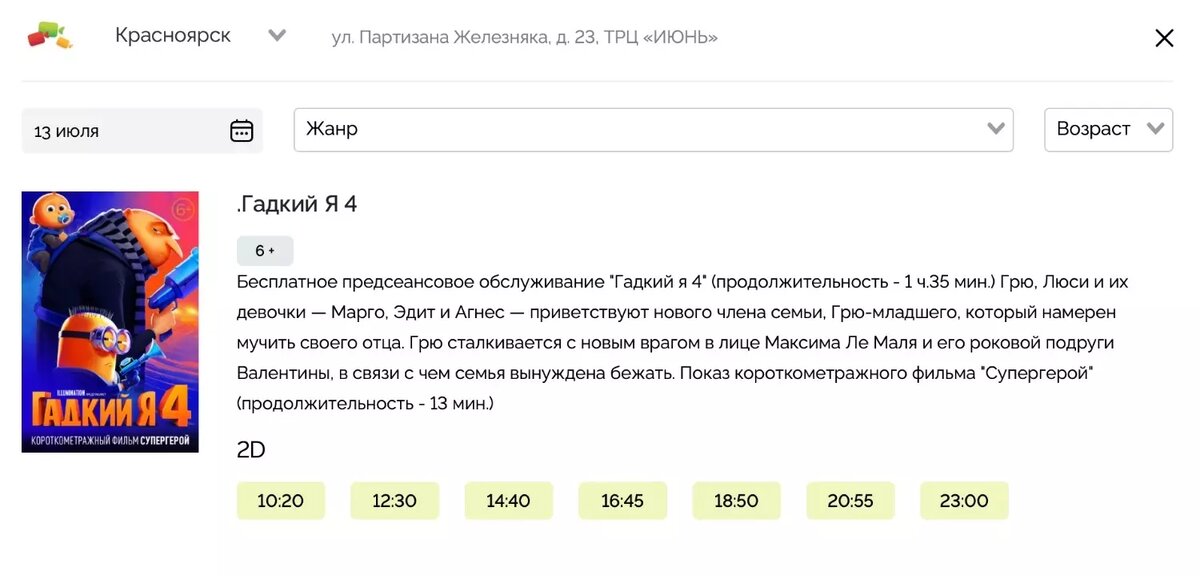Screen dimensions: 1200x576
Task: Select the 23:00 showtime
Action: pyautogui.click(x=964, y=500)
